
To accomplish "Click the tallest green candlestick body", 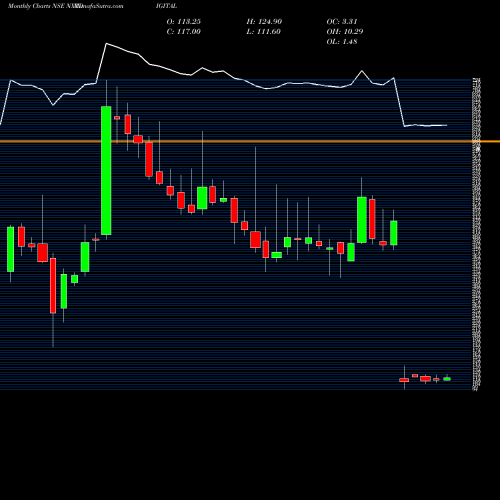I will coord(106,170).
